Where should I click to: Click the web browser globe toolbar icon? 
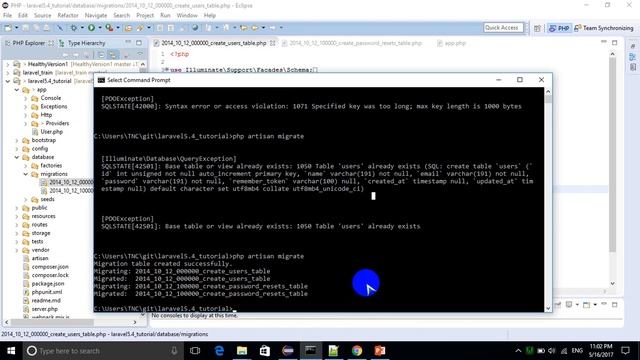195,28
